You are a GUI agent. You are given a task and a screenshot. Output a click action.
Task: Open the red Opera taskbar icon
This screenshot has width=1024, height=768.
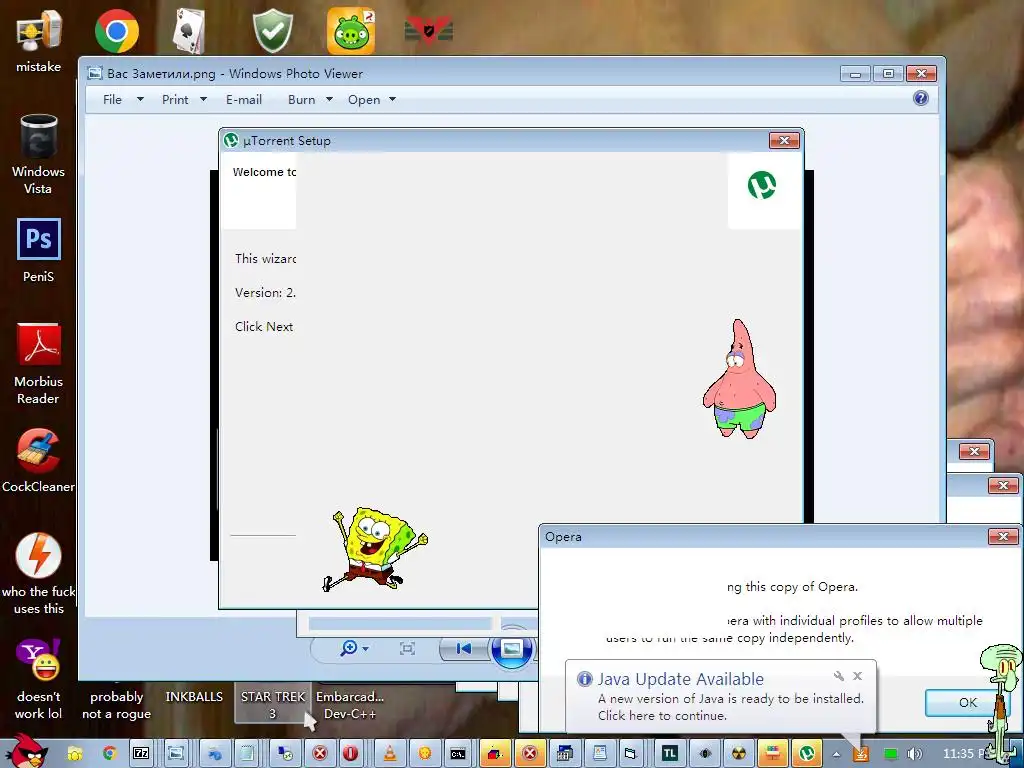351,753
